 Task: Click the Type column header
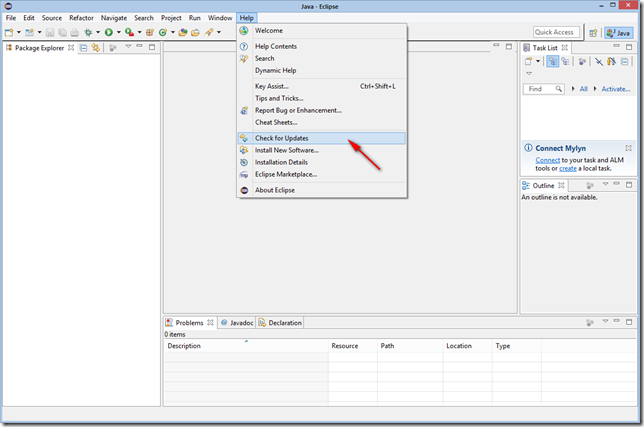pyautogui.click(x=517, y=346)
